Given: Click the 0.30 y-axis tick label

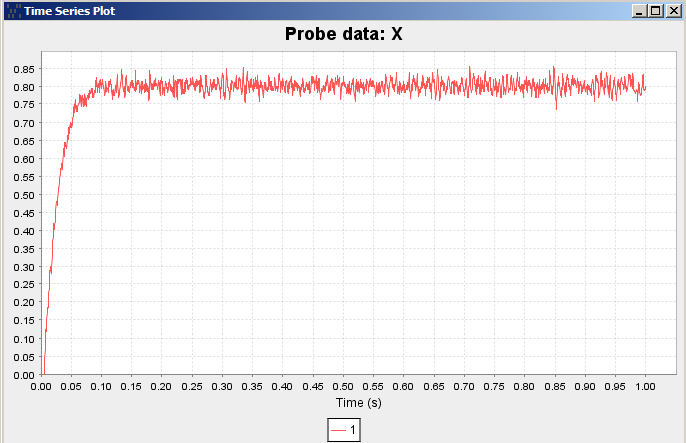Looking at the screenshot, I should point(24,267).
